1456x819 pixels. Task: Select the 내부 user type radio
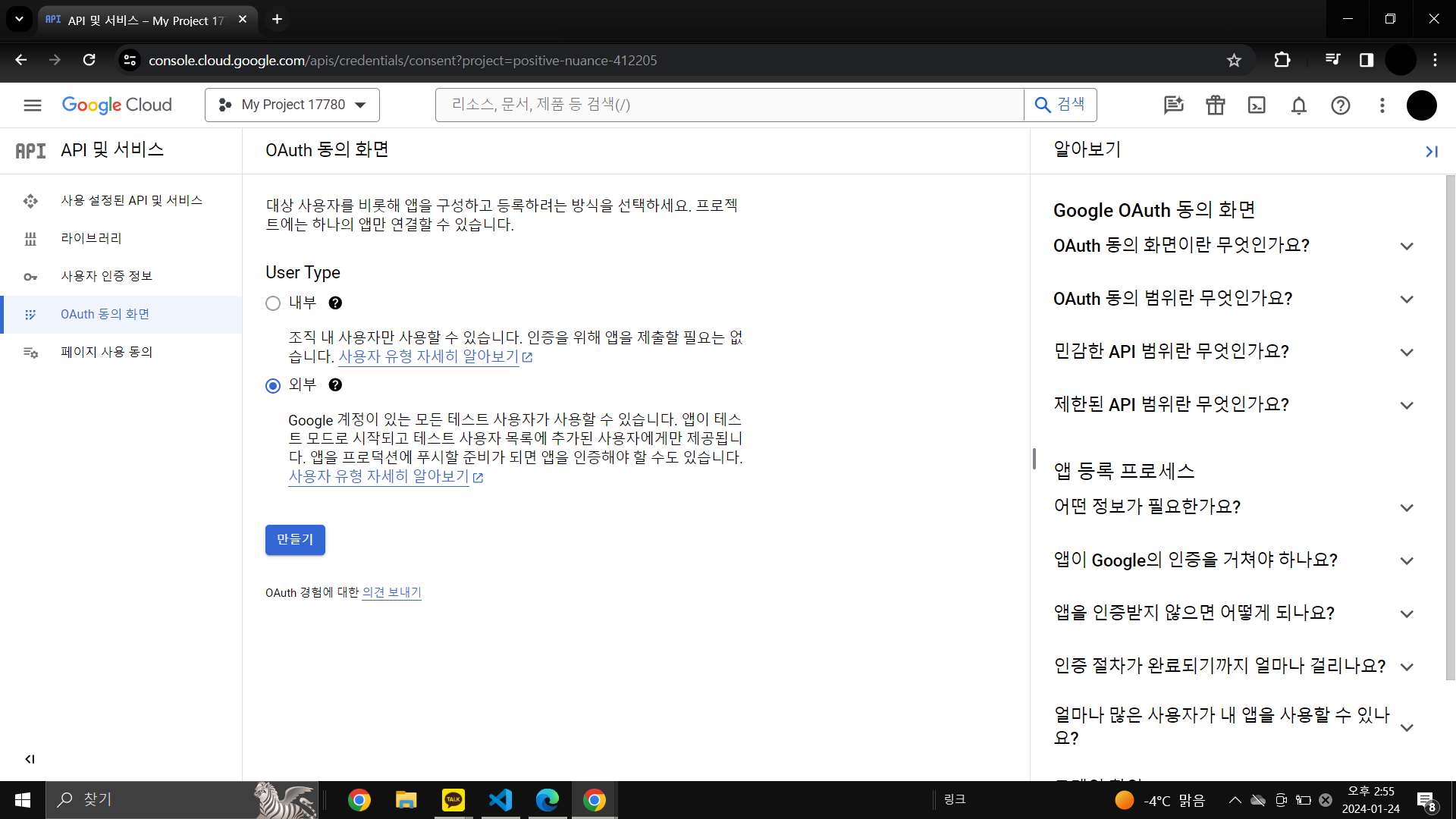click(x=273, y=303)
